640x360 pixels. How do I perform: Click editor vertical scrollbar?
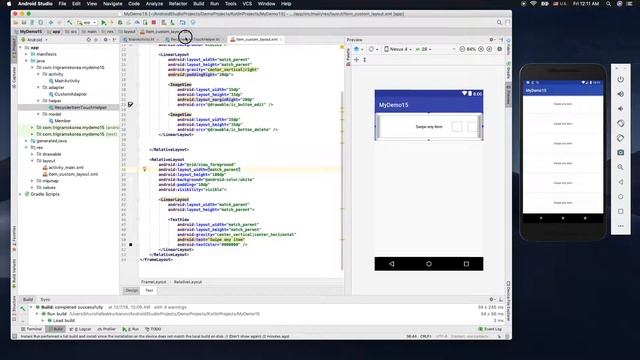coord(342,180)
